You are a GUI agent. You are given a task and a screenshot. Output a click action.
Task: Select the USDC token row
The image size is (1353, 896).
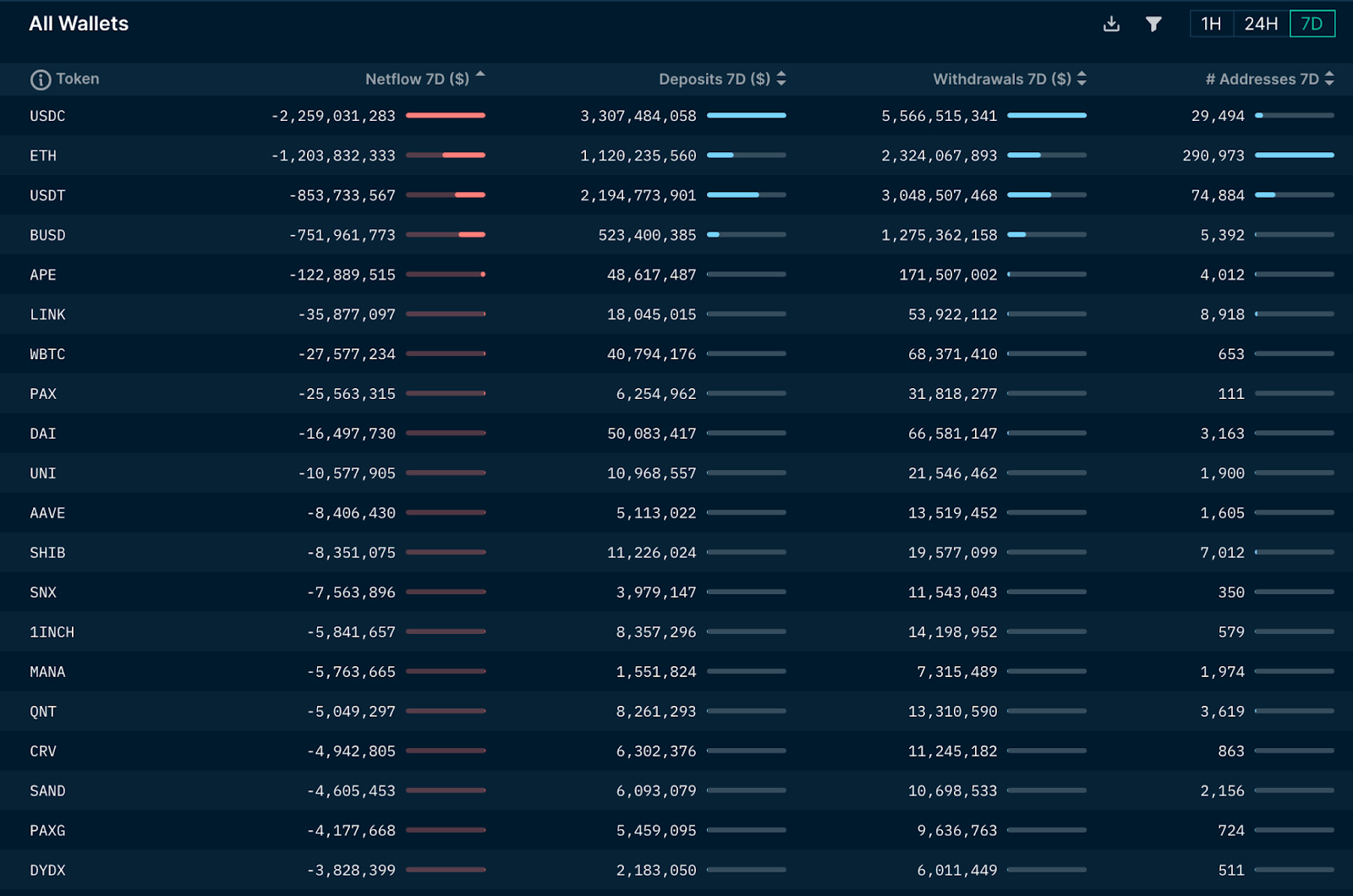pos(676,116)
